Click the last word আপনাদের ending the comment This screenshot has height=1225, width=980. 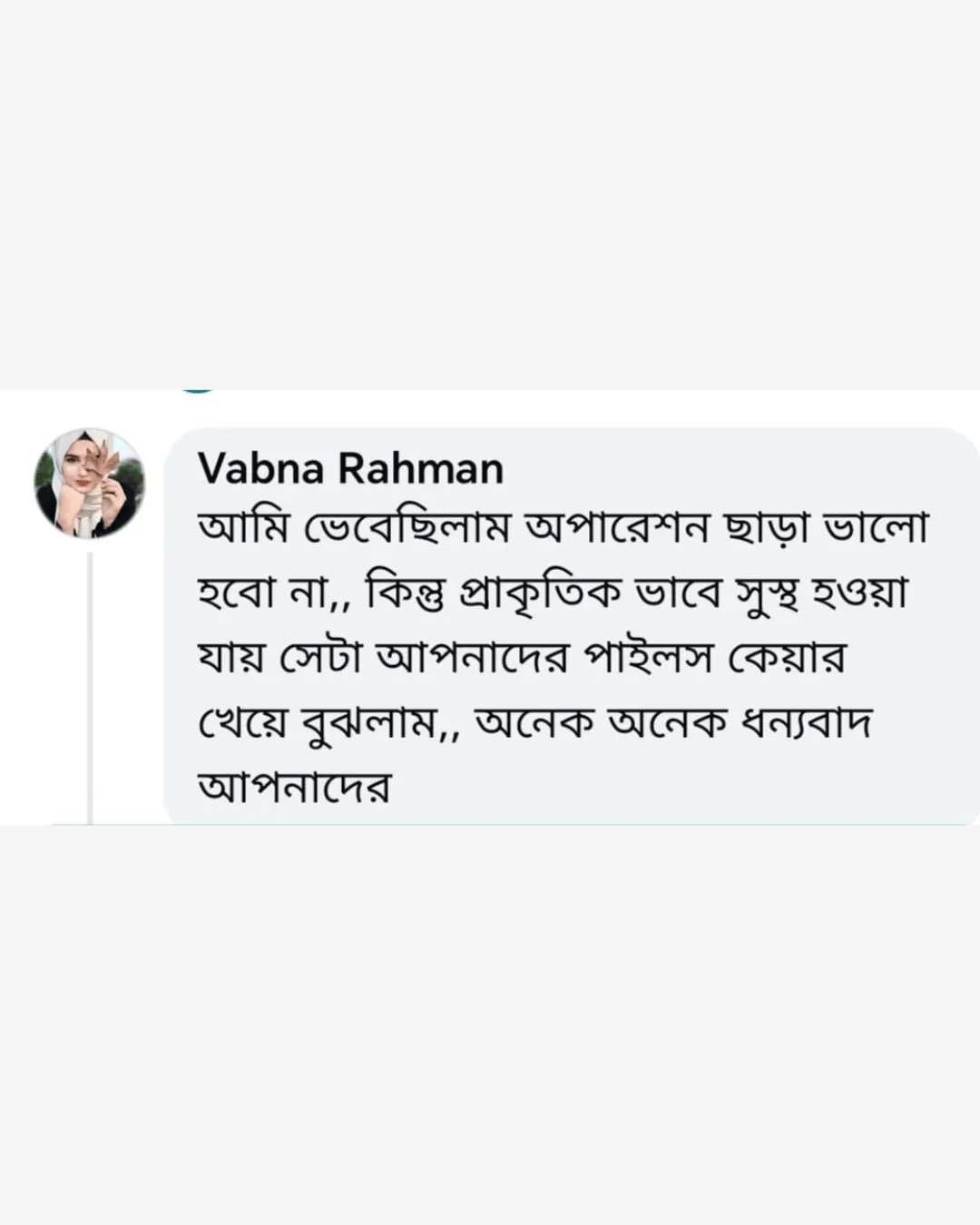(x=294, y=787)
